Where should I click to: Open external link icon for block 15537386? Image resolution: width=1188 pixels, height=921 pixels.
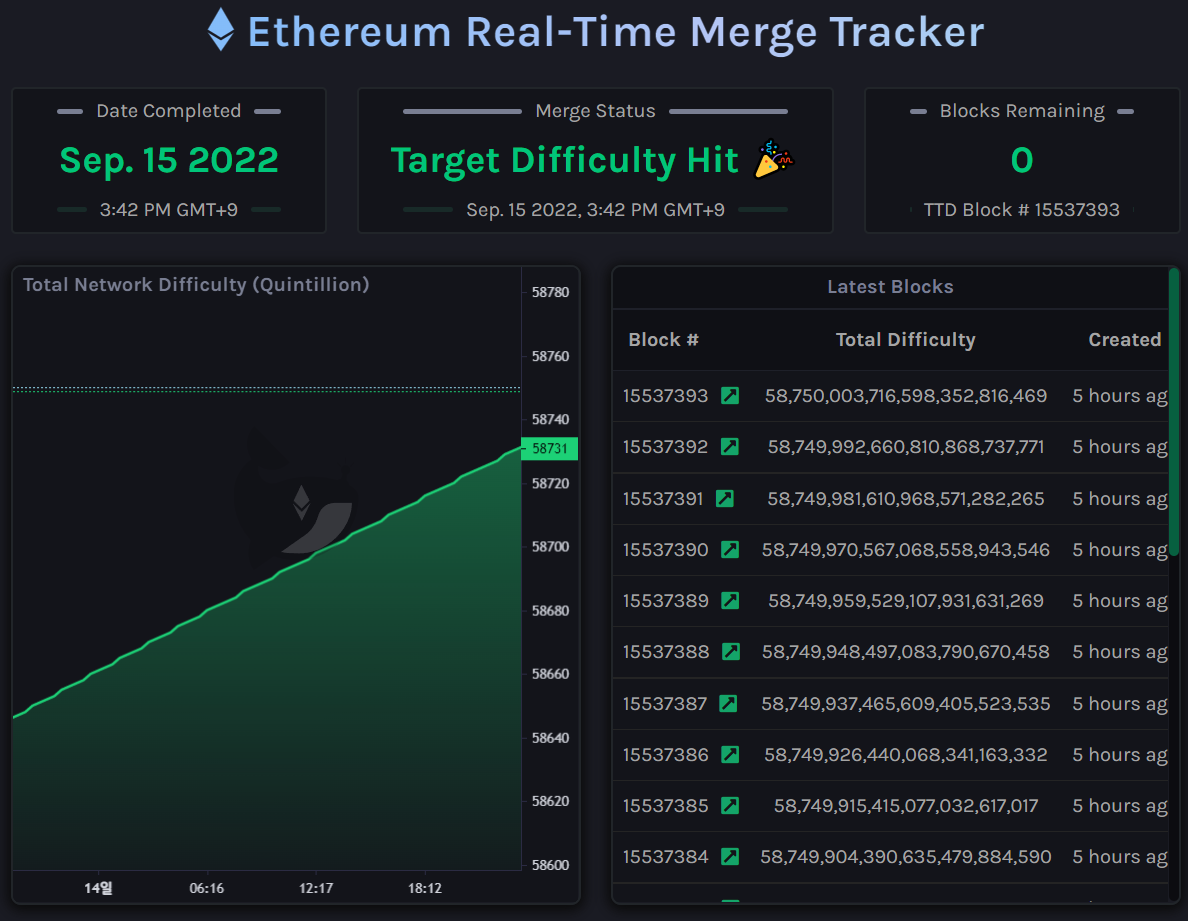point(730,755)
